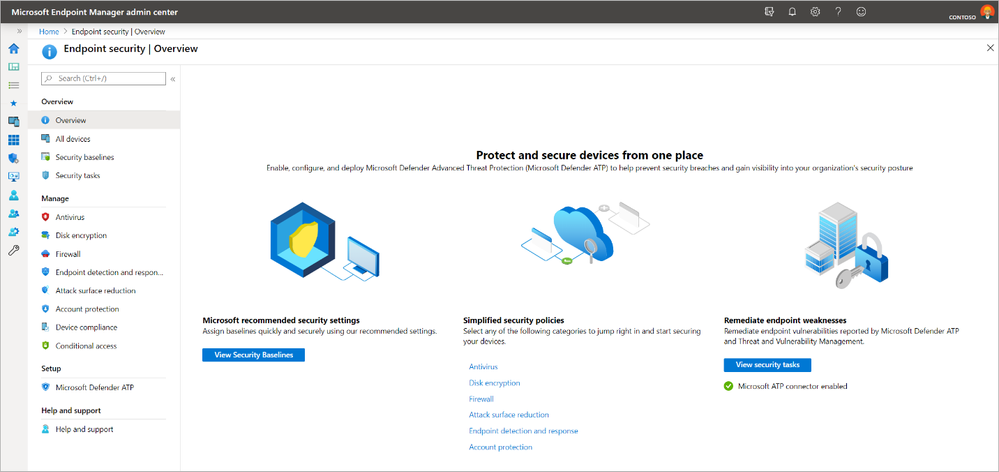The height and width of the screenshot is (472, 999).
Task: Open portal settings gear in top bar
Action: pyautogui.click(x=815, y=11)
